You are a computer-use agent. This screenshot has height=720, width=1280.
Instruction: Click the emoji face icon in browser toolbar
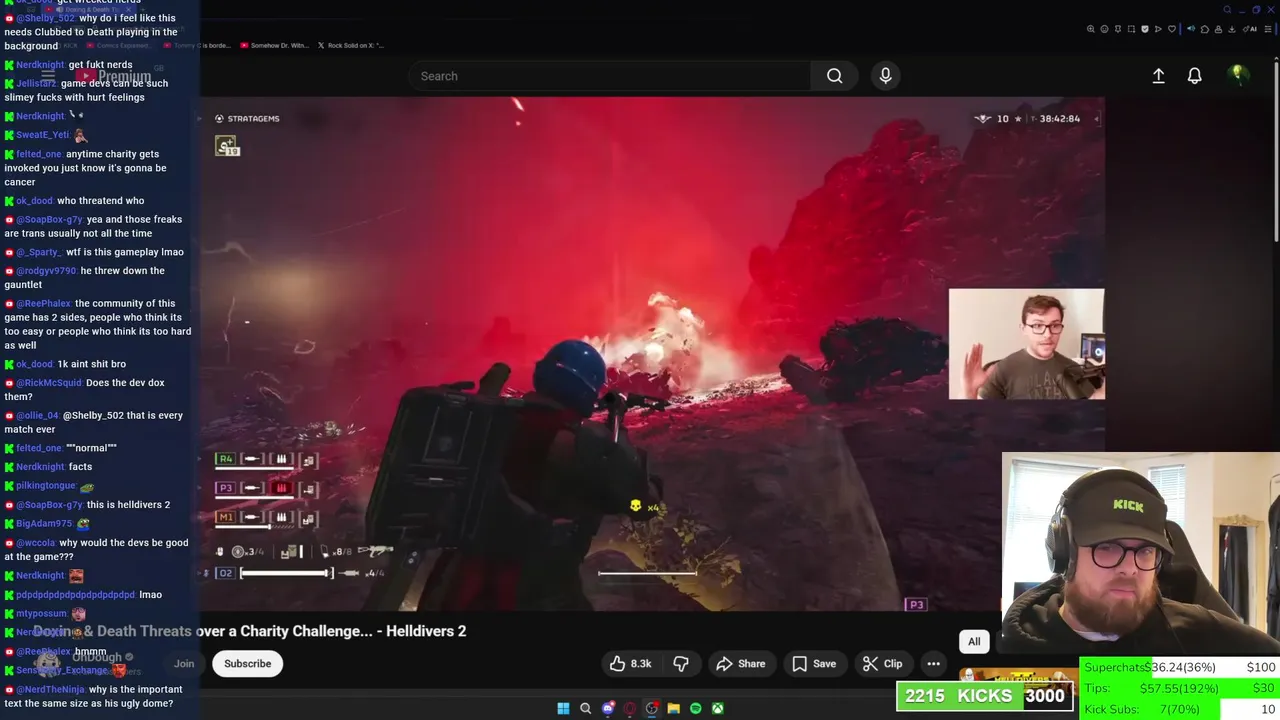pyautogui.click(x=1104, y=29)
